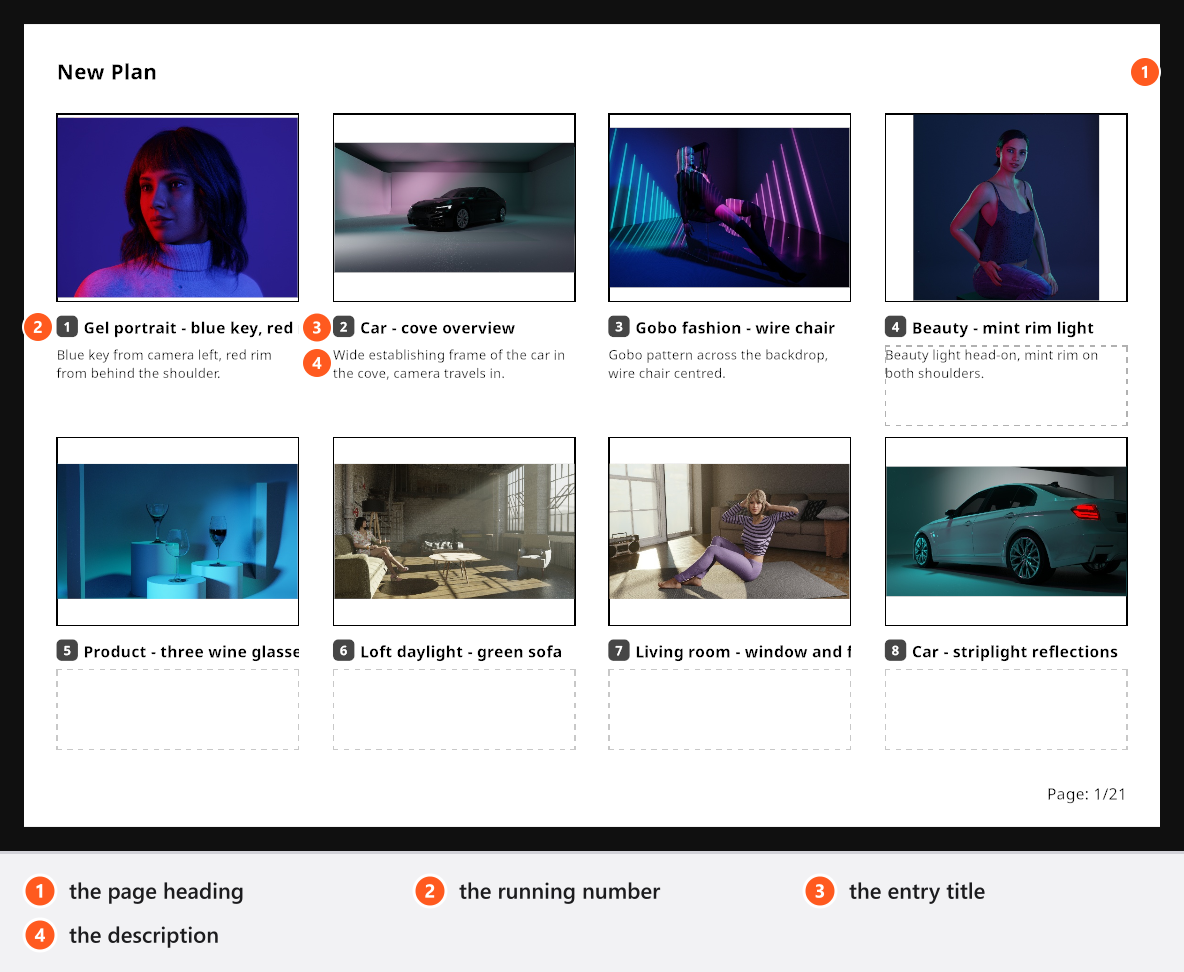Image resolution: width=1184 pixels, height=972 pixels.
Task: Click number badge 1 beside Gel portrait
Action: point(67,327)
